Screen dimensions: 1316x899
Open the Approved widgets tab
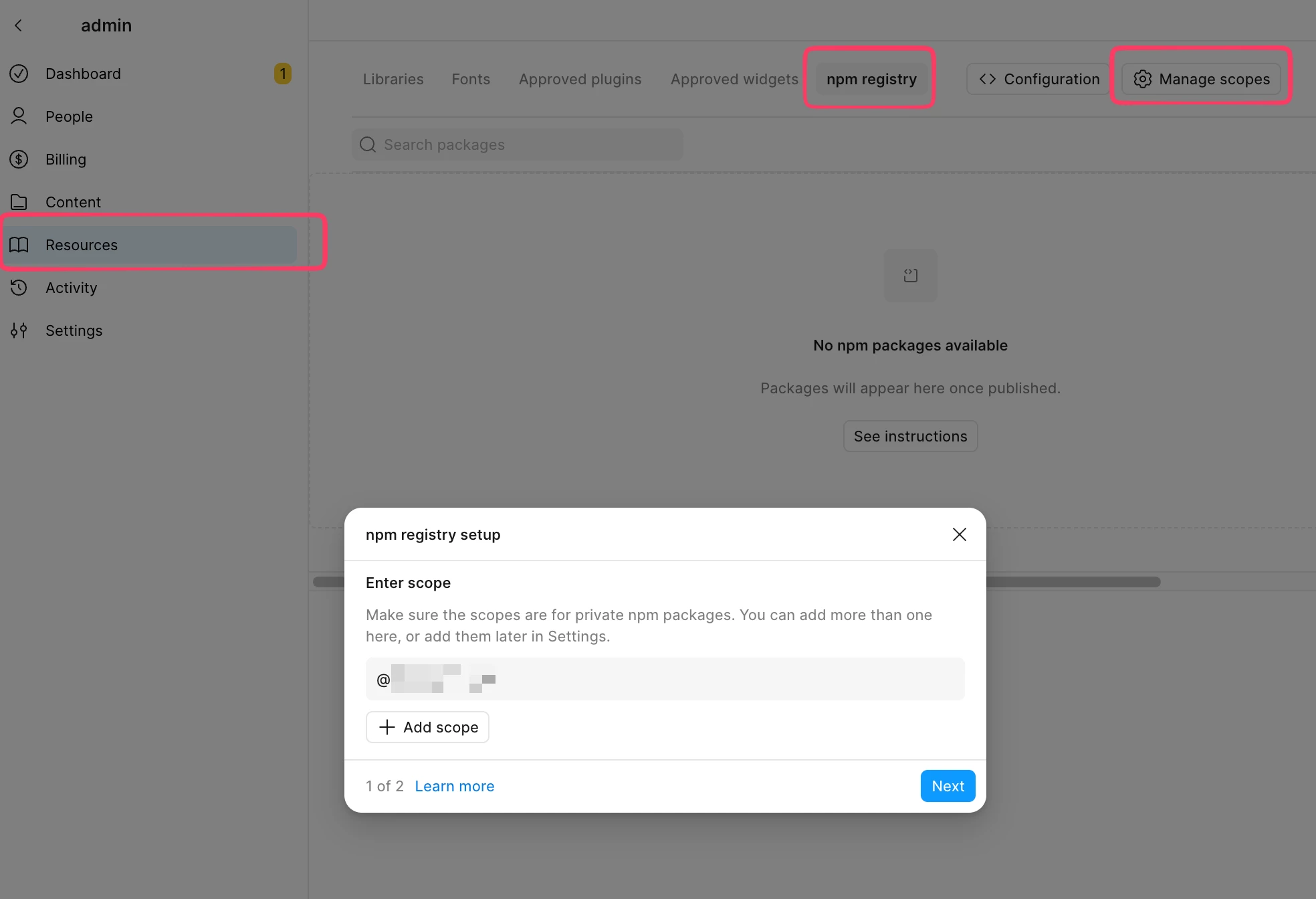point(734,79)
